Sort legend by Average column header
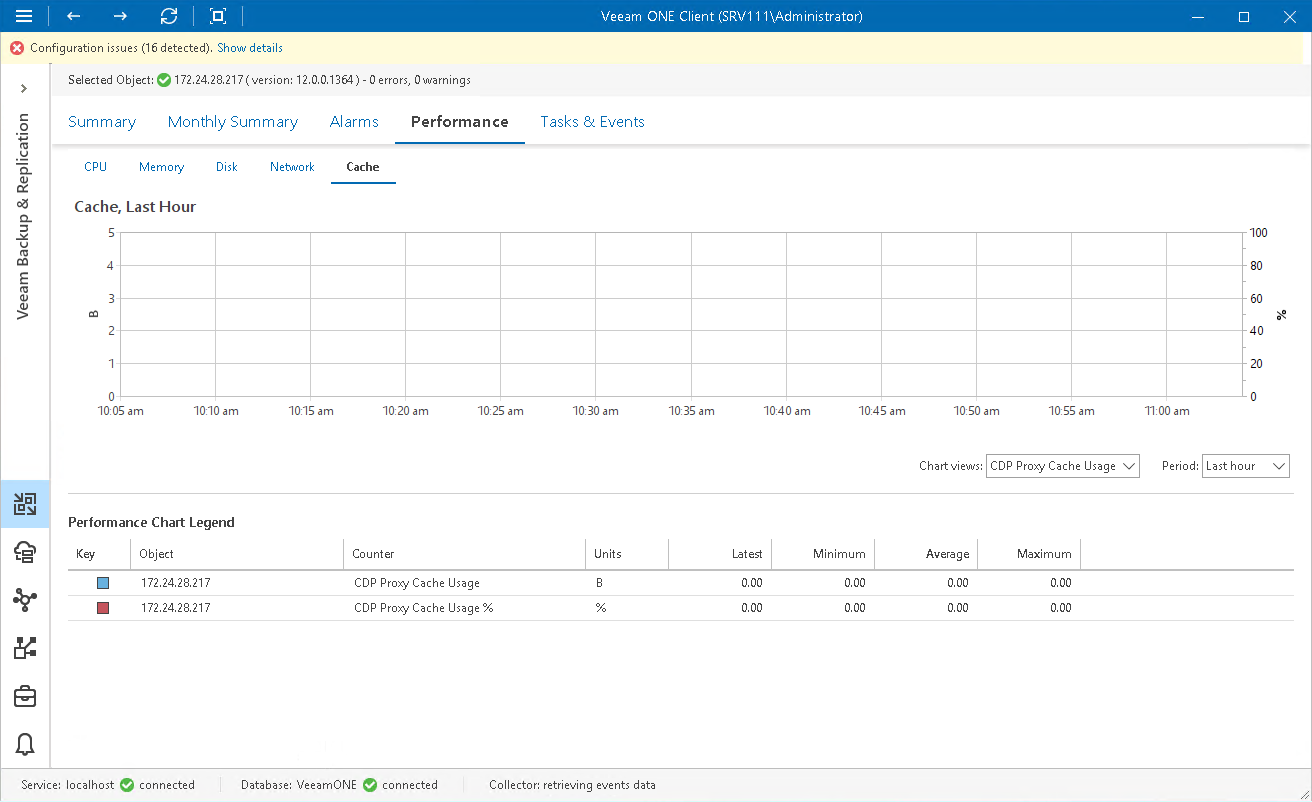The height and width of the screenshot is (802, 1312). (926, 554)
